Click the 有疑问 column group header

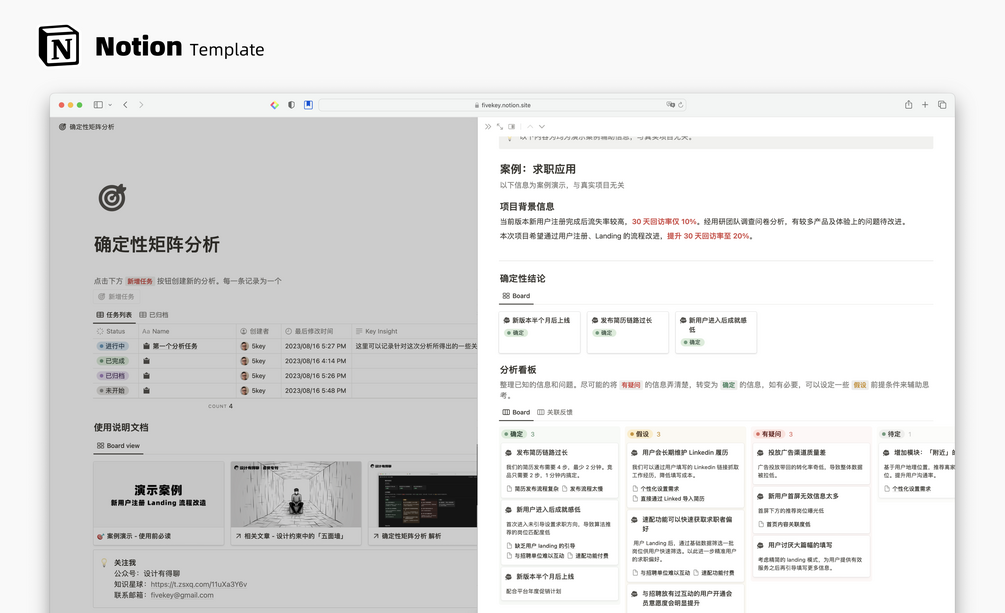point(768,434)
